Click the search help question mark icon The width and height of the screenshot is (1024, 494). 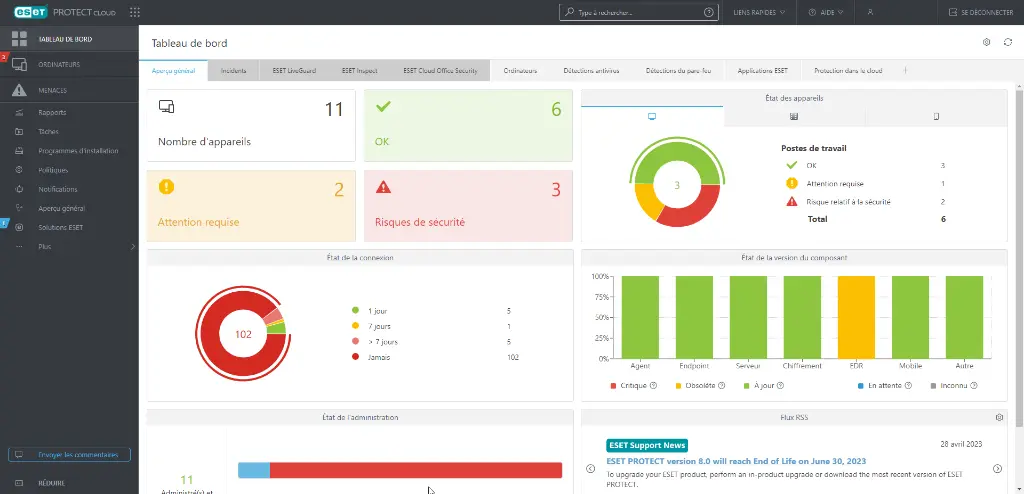tap(709, 12)
